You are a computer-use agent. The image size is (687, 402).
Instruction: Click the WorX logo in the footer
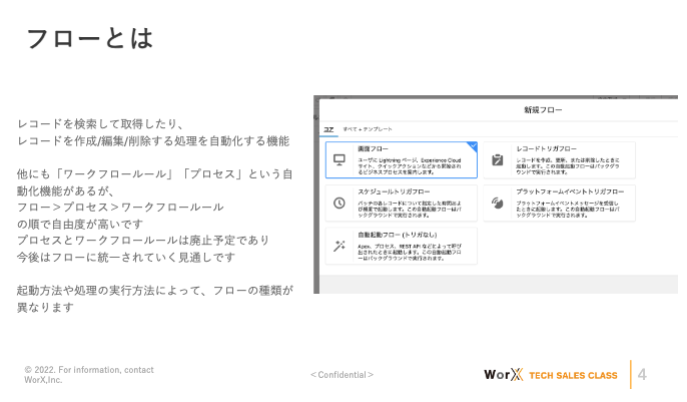[503, 375]
